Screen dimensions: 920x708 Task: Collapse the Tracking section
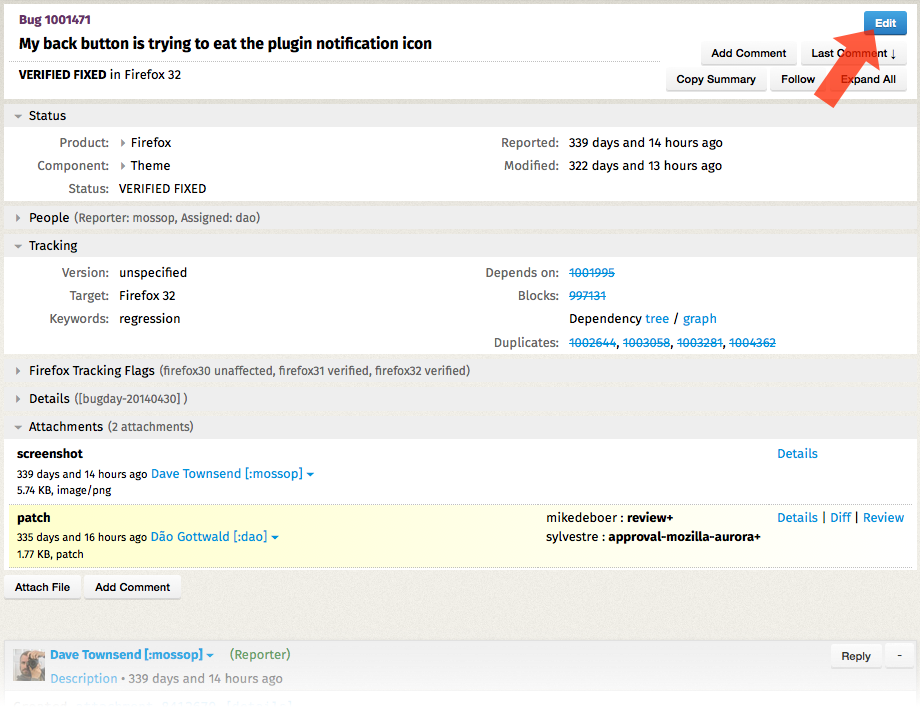pyautogui.click(x=18, y=246)
